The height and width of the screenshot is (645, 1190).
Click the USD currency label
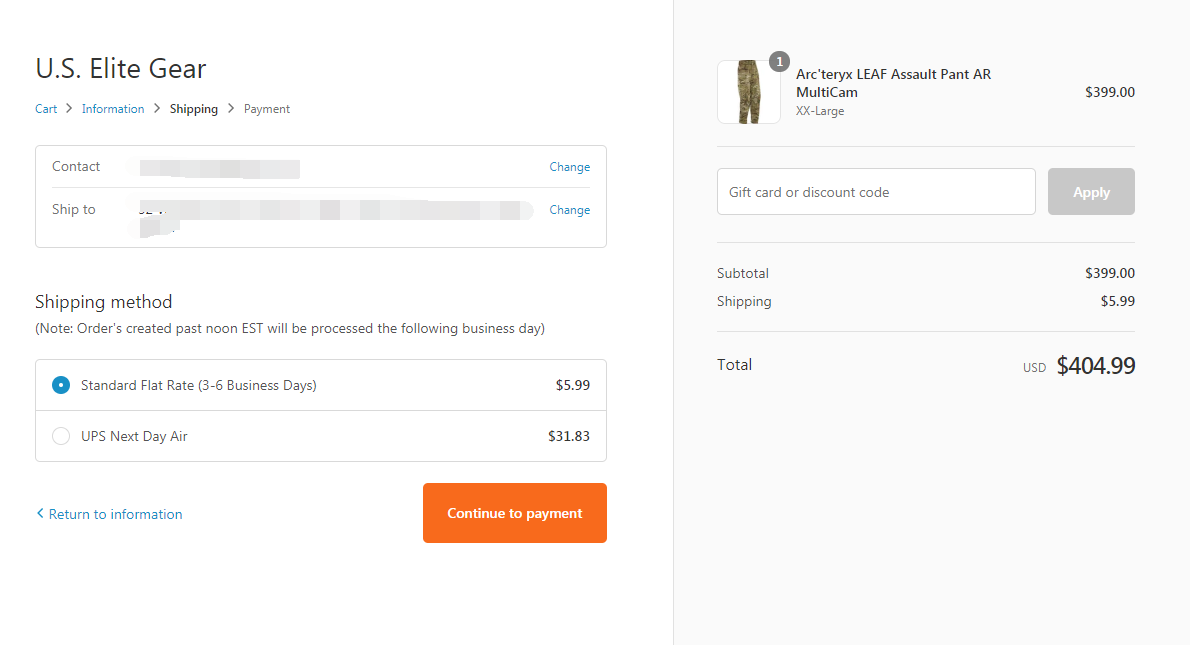click(1034, 368)
